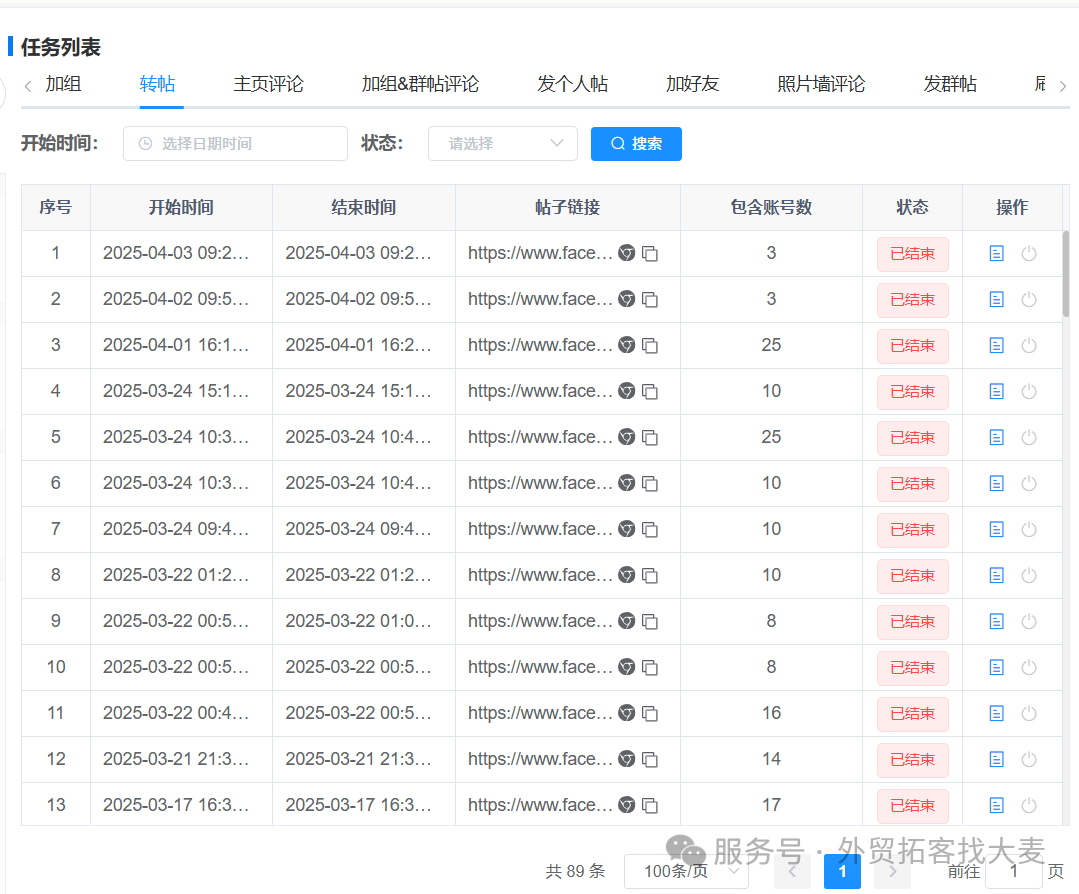
Task: Click the 结束时间 column header
Action: click(x=363, y=207)
